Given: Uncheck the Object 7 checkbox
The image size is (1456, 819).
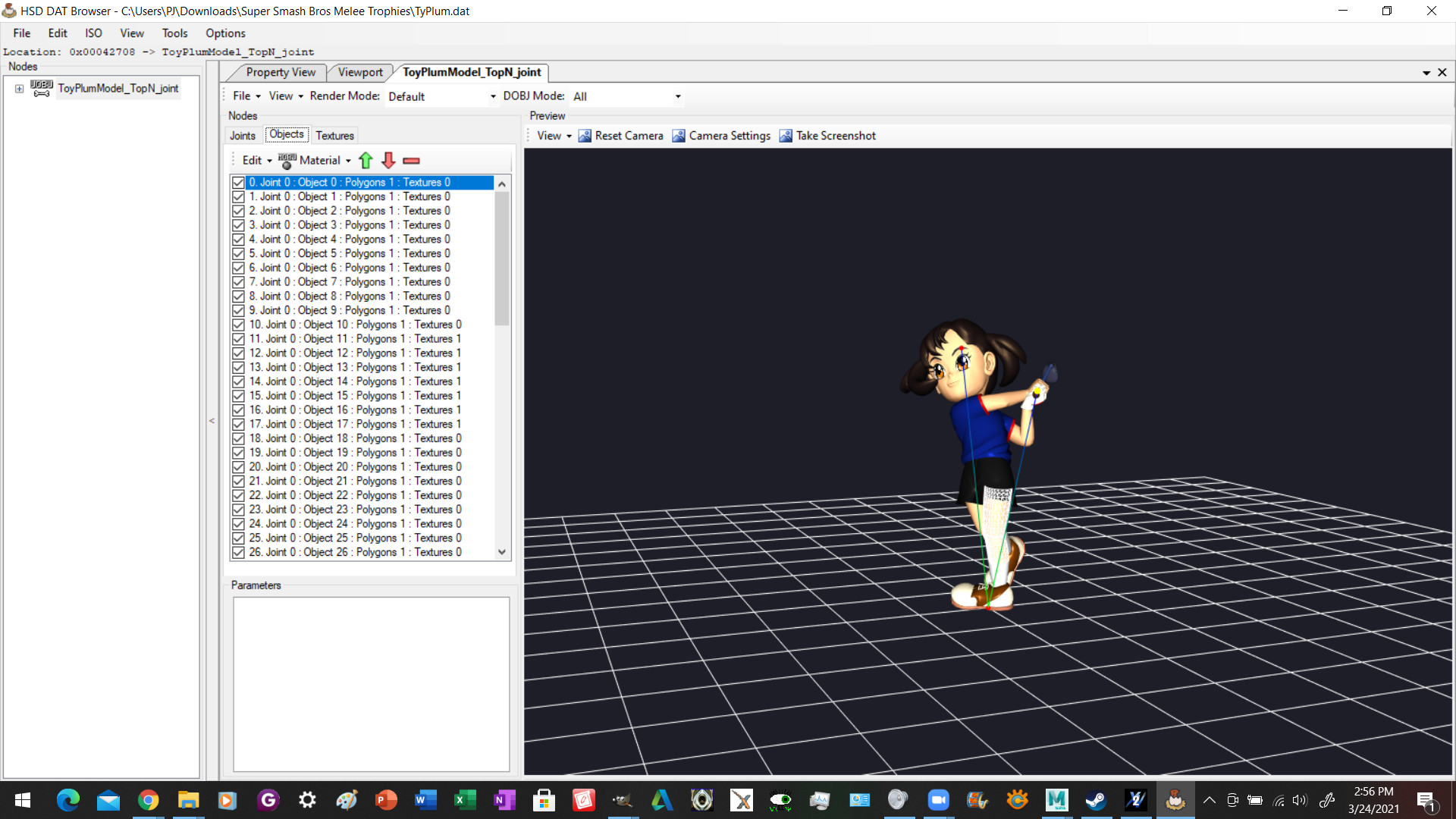Looking at the screenshot, I should [238, 282].
